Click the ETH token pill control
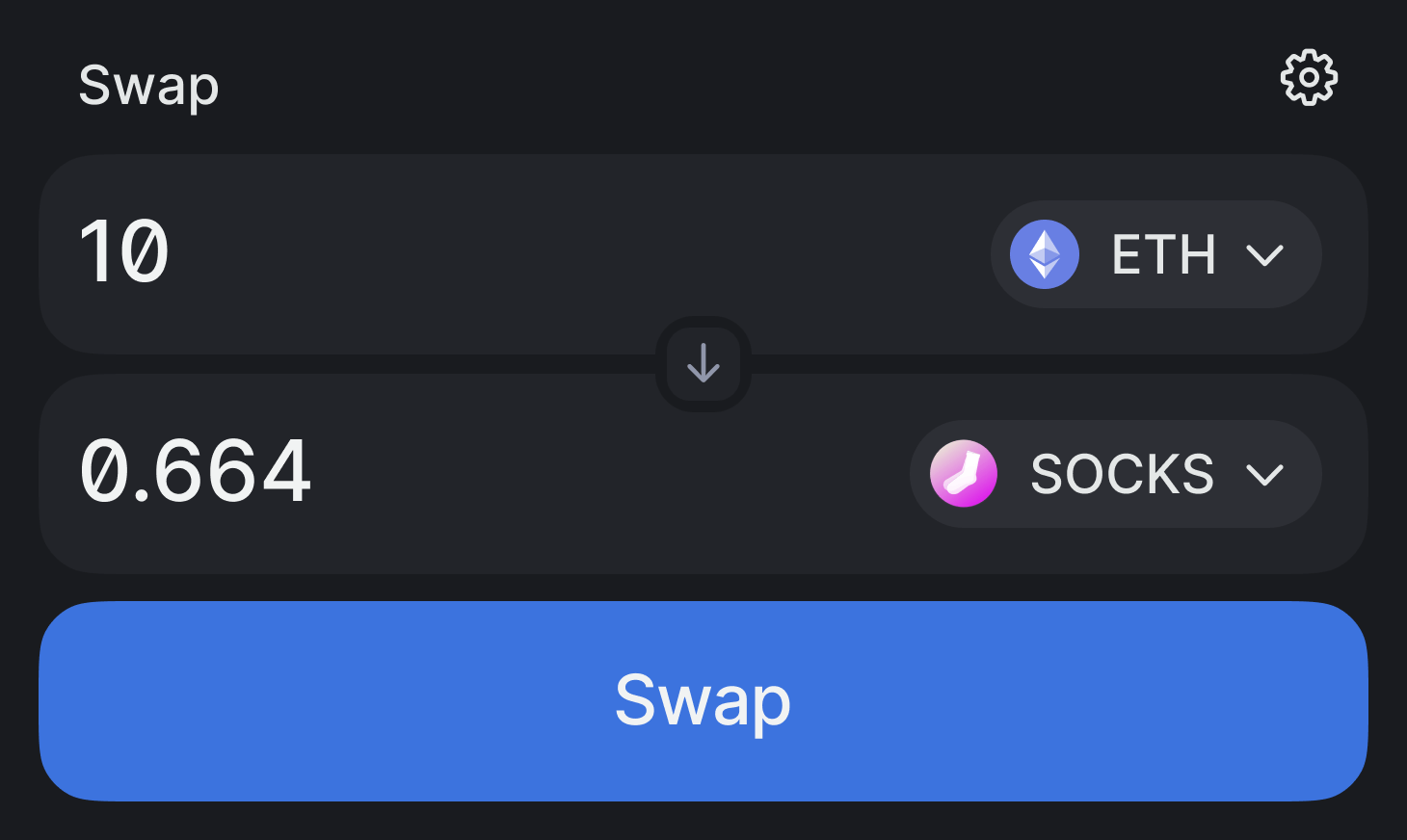Image resolution: width=1407 pixels, height=840 pixels. [x=1155, y=254]
